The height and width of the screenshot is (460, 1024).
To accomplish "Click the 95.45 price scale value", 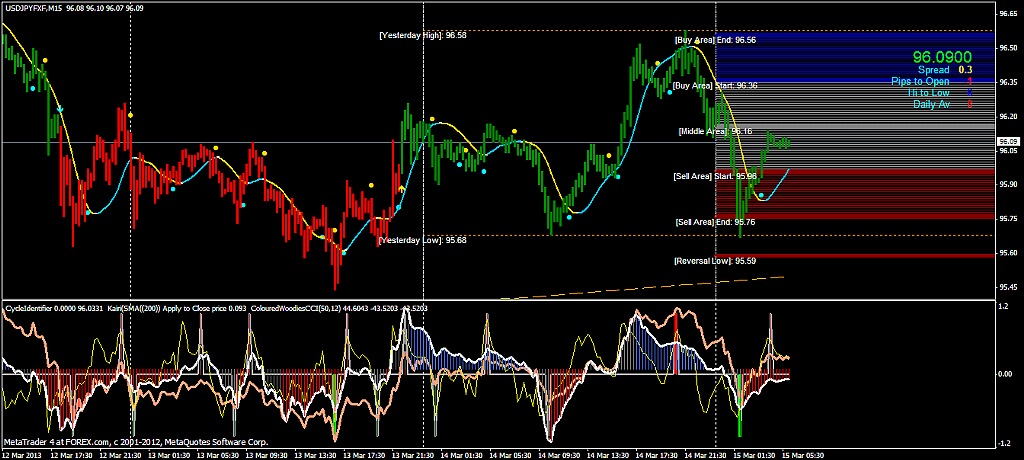I will coord(1008,287).
